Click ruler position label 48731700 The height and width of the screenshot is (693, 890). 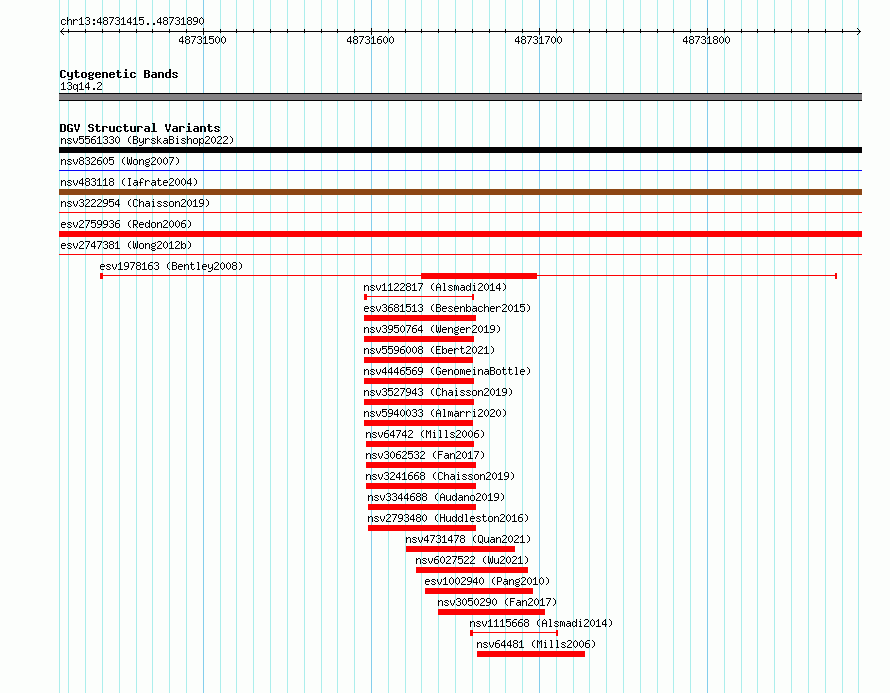pos(538,40)
